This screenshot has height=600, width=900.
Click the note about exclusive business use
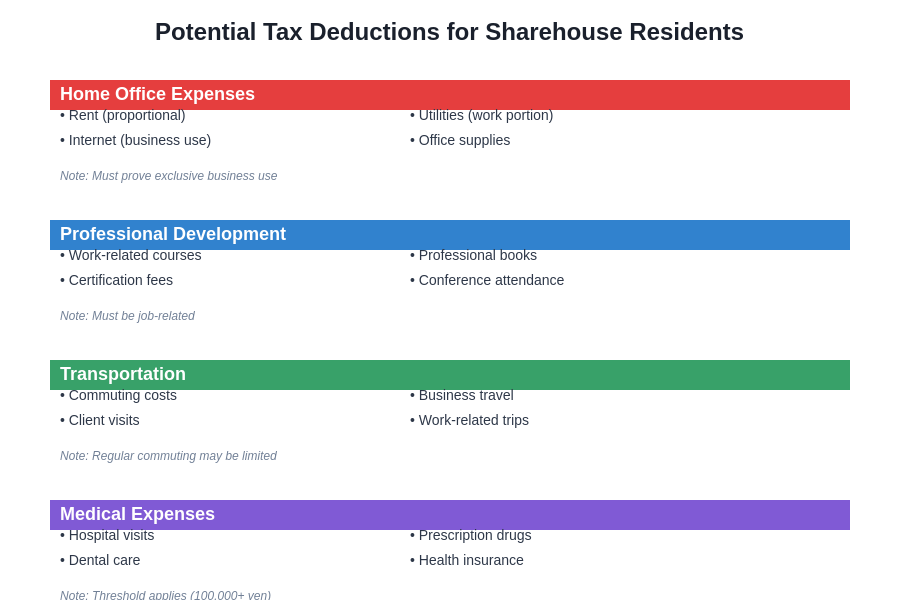168,176
